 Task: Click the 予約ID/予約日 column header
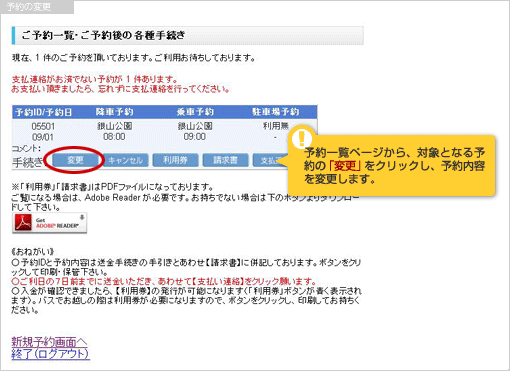(44, 112)
